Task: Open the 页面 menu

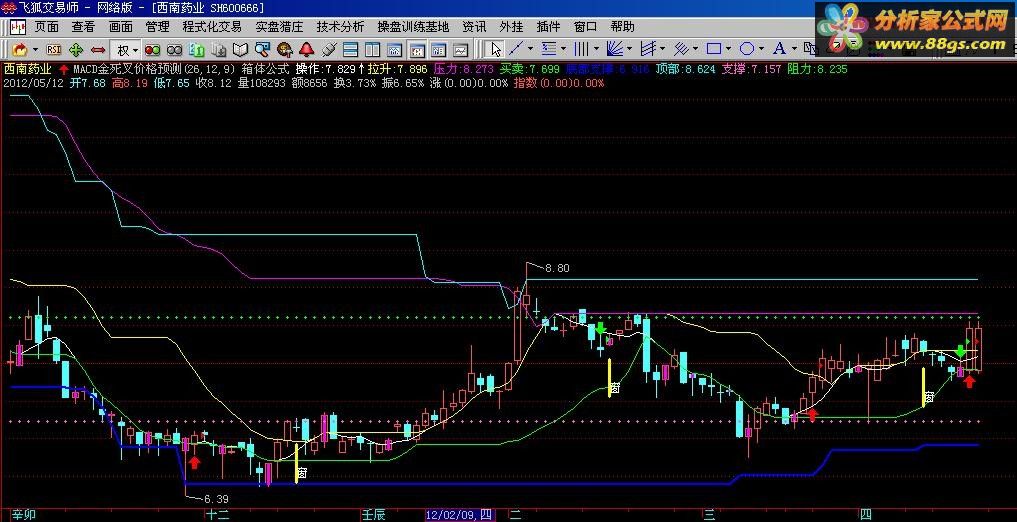Action: point(47,27)
